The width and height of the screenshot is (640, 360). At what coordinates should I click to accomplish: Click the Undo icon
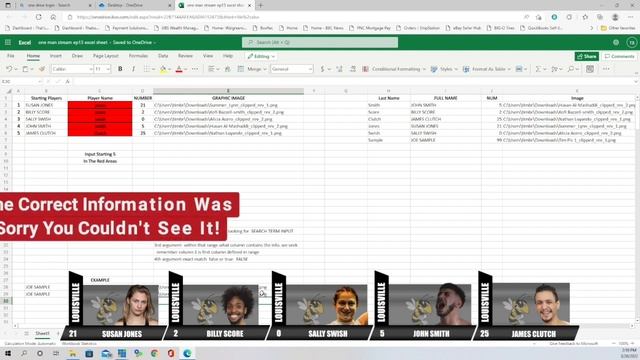tap(9, 69)
